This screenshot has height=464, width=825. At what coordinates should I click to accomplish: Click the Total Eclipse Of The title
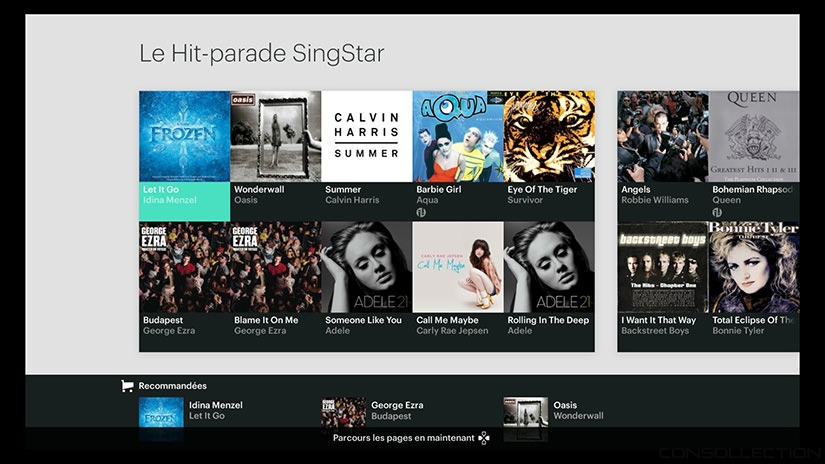pyautogui.click(x=753, y=320)
